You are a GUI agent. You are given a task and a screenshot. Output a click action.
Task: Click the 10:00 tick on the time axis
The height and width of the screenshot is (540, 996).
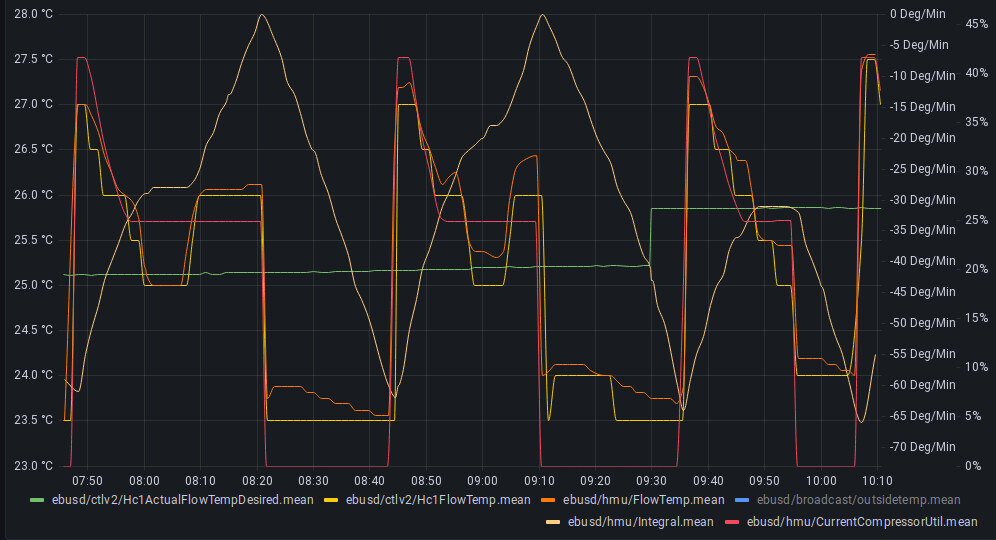click(820, 479)
